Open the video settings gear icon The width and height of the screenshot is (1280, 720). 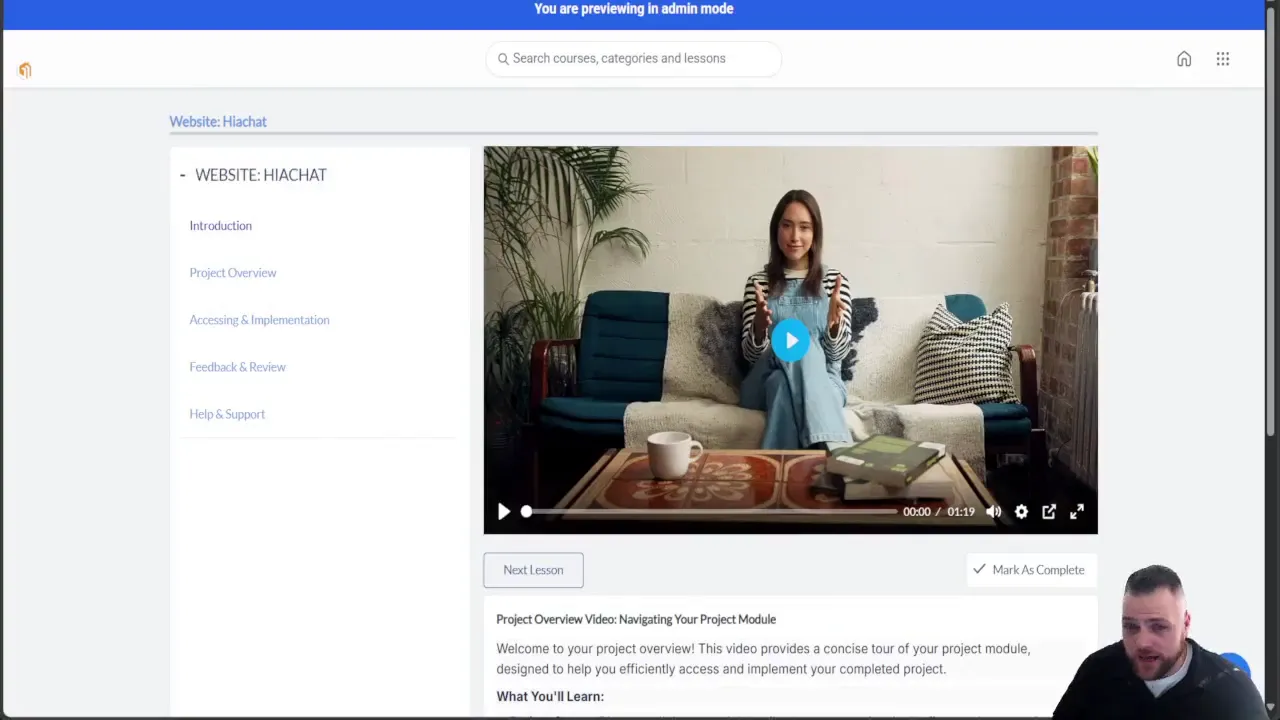click(x=1021, y=511)
